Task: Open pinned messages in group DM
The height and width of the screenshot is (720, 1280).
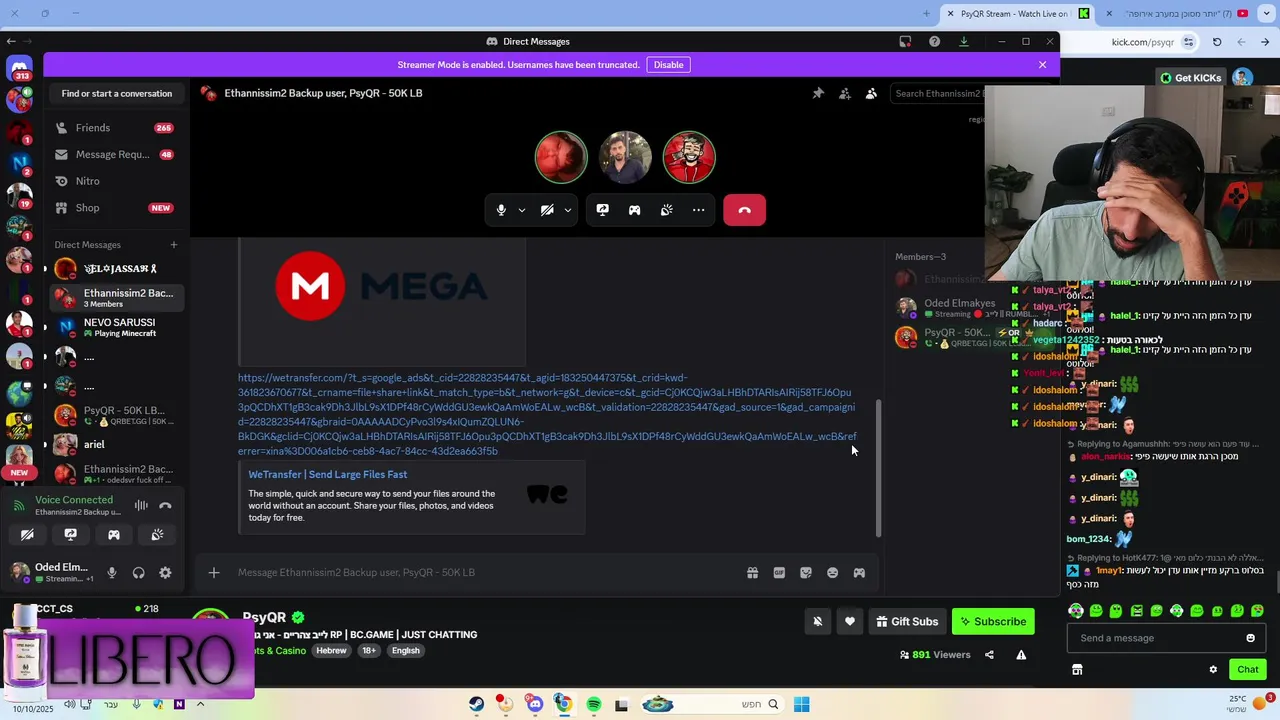Action: tap(818, 93)
